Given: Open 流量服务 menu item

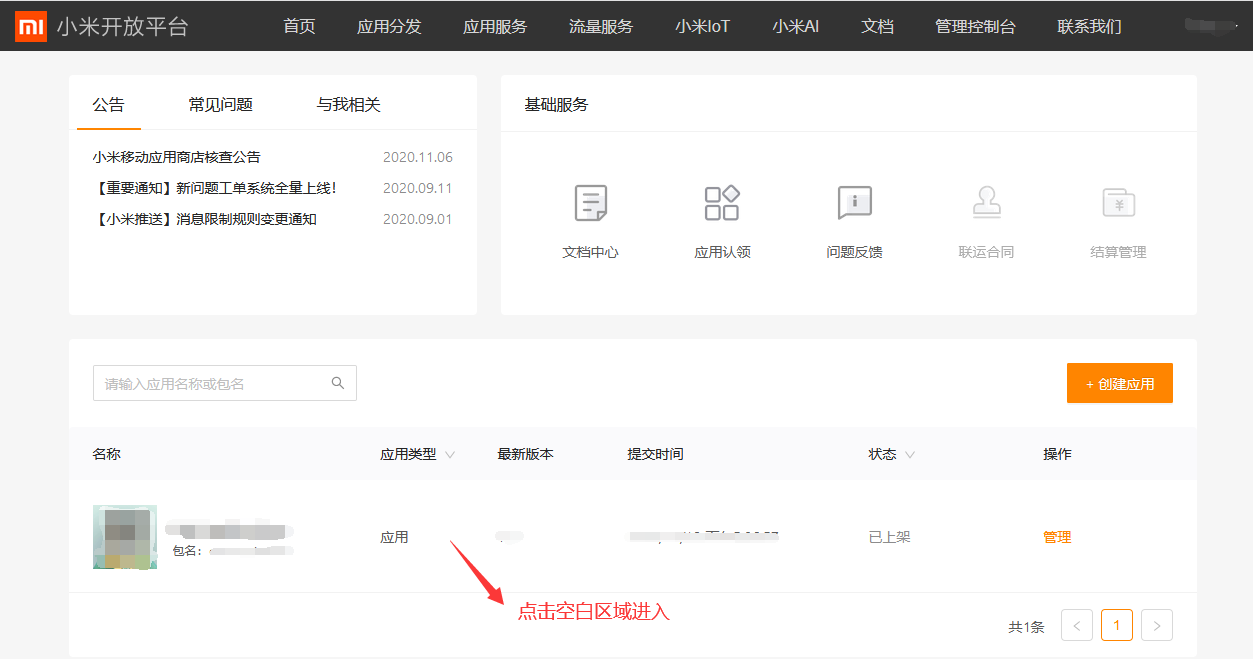Looking at the screenshot, I should (x=601, y=27).
